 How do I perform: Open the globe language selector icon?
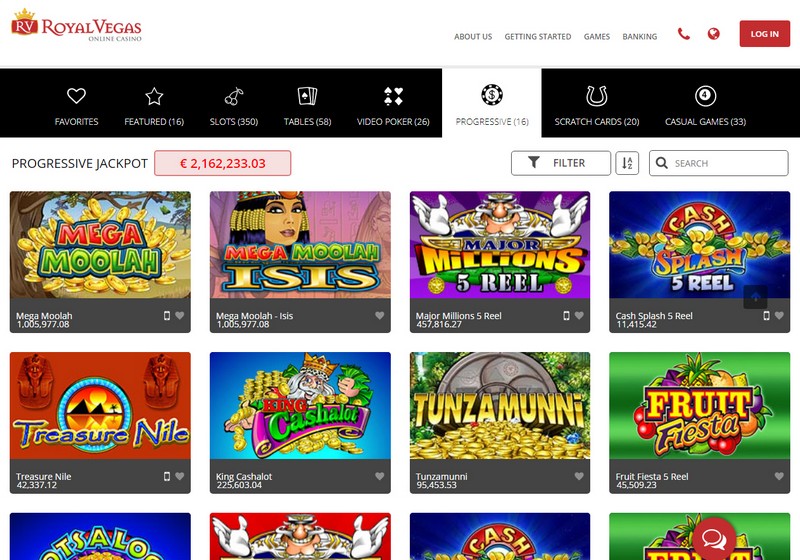click(x=713, y=34)
